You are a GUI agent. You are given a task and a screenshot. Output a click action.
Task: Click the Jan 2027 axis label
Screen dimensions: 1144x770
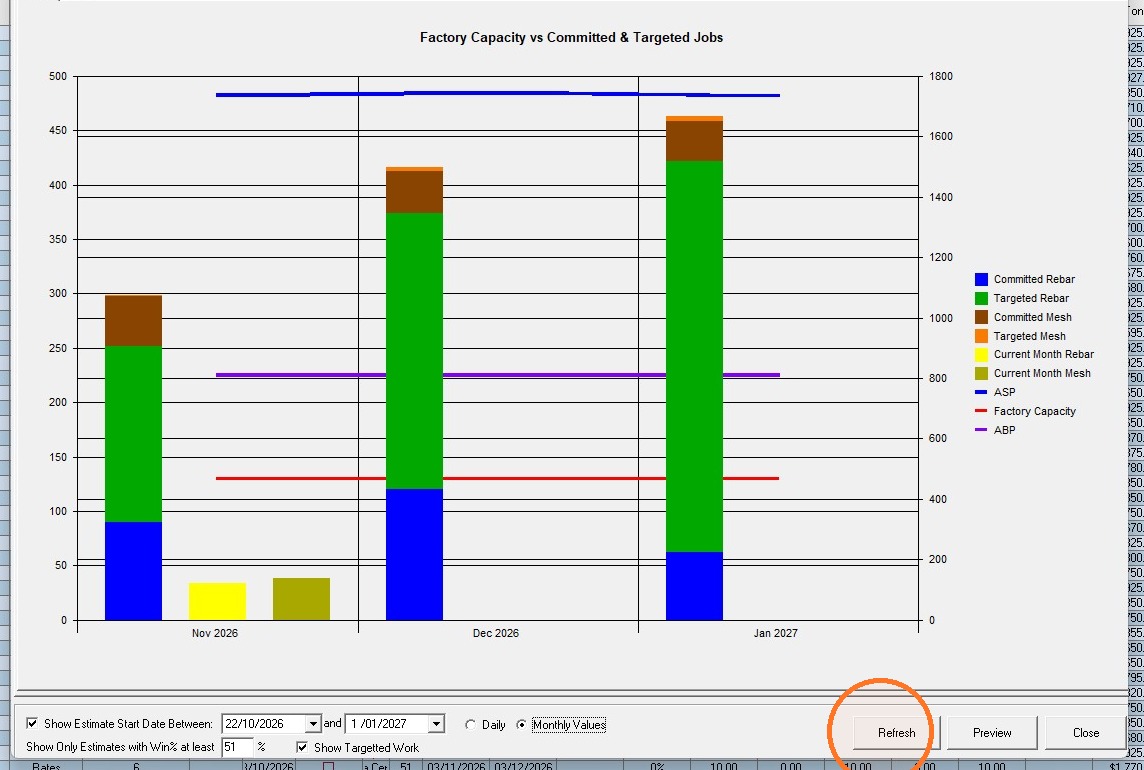(x=776, y=634)
